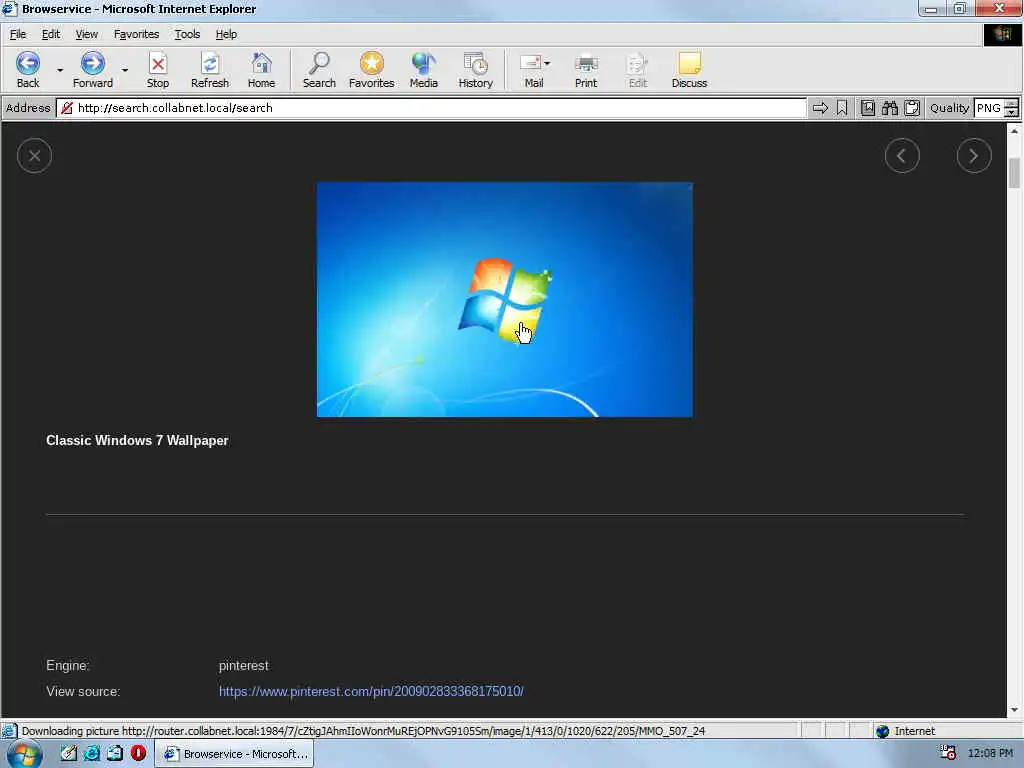Select the Browservice taskbar button

(234, 754)
